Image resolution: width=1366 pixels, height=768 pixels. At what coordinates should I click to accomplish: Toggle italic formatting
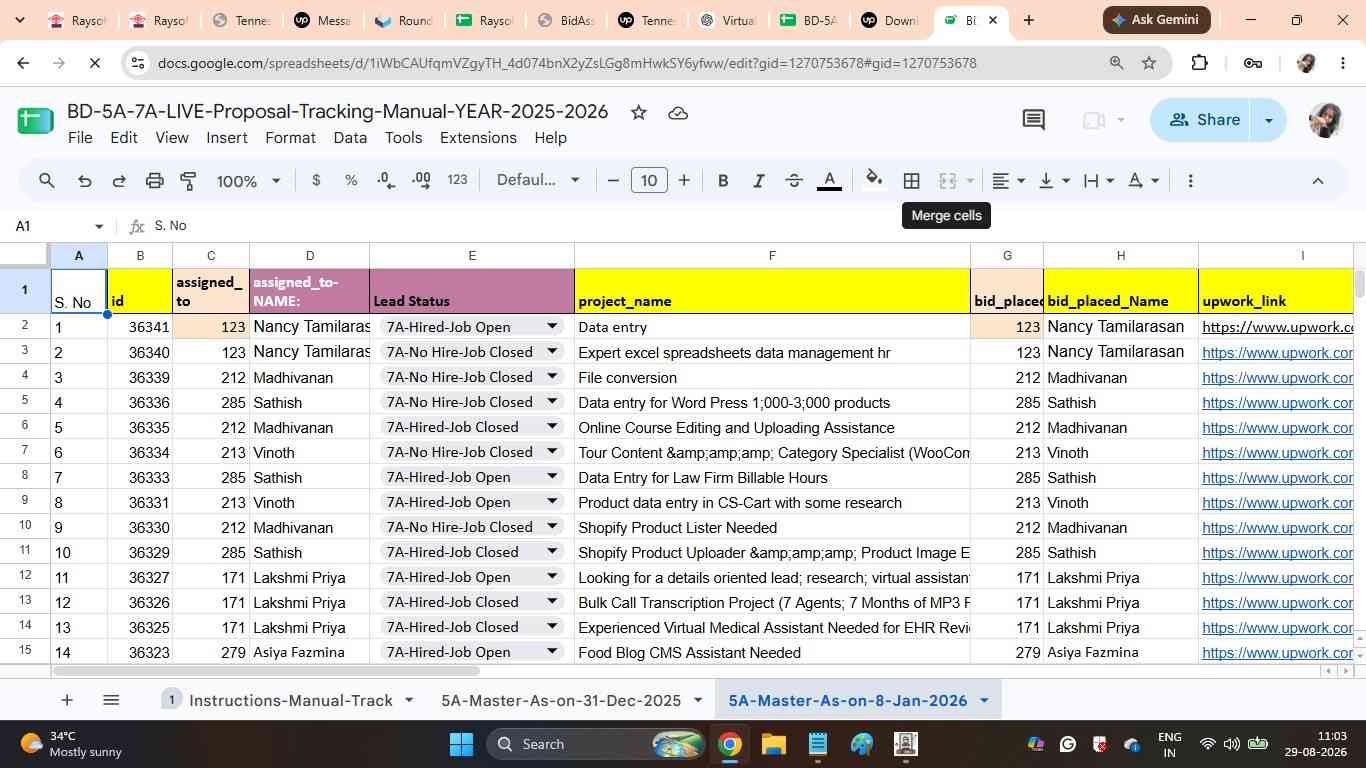pyautogui.click(x=758, y=181)
